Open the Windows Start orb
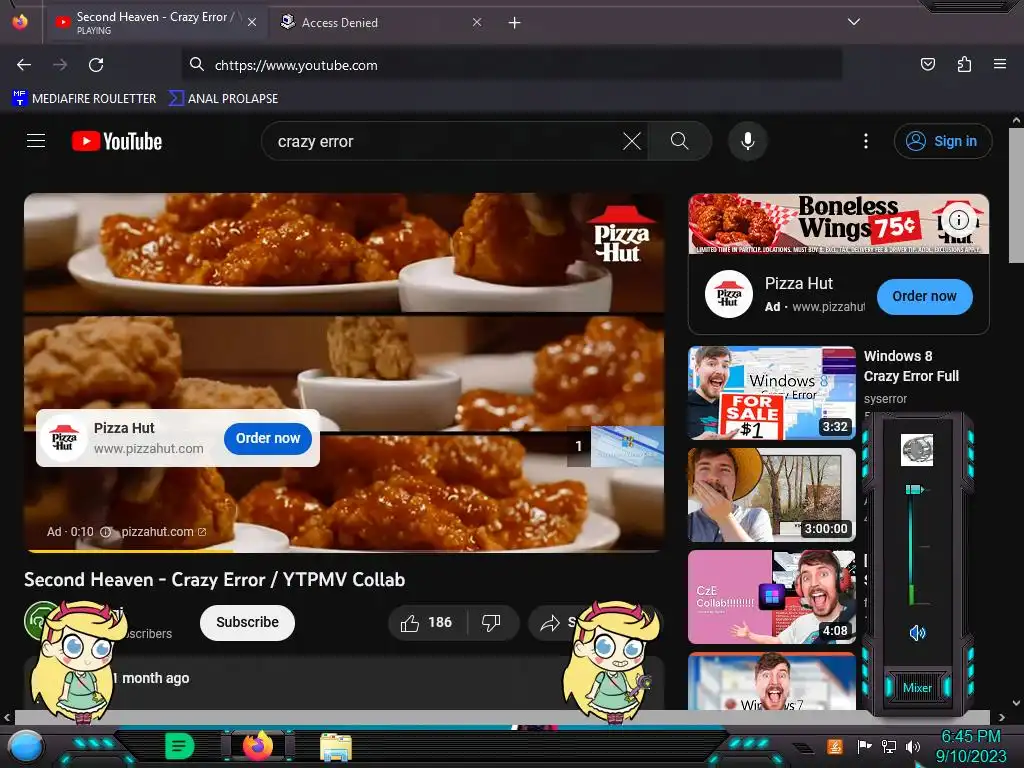 (x=26, y=747)
